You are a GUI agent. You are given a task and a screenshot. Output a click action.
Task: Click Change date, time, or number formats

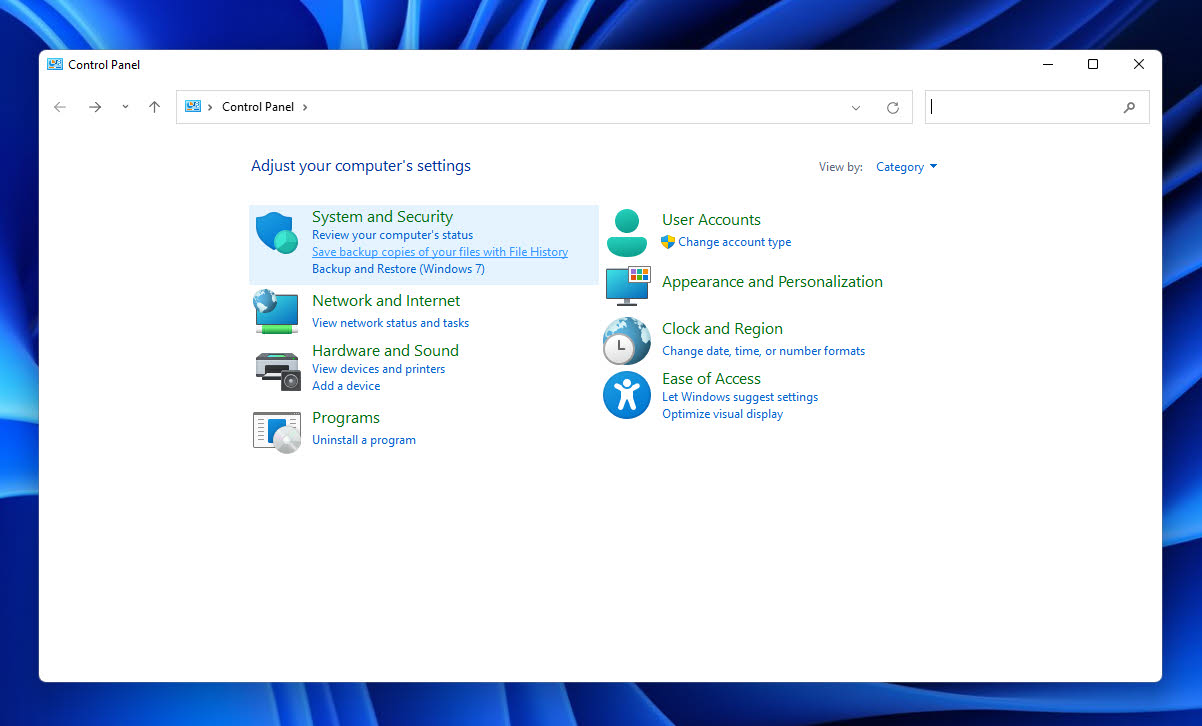click(763, 351)
